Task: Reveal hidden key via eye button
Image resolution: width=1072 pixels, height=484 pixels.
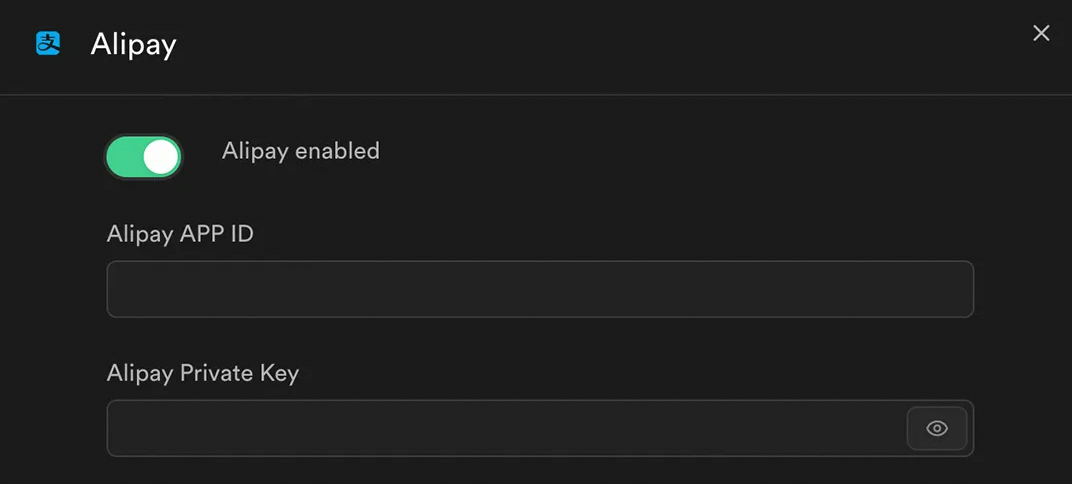Action: pos(937,429)
